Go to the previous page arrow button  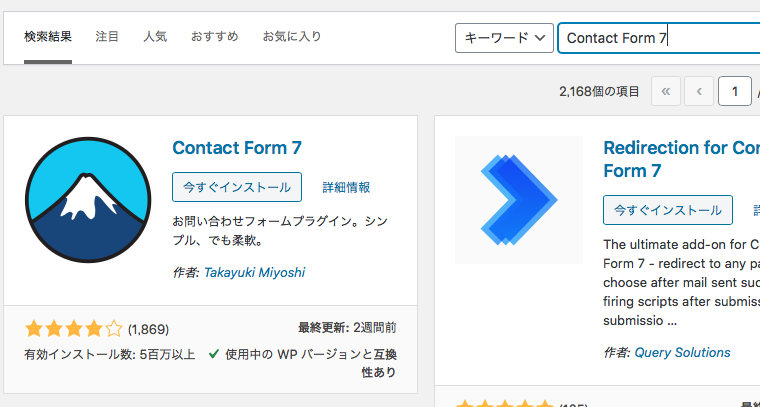tap(698, 91)
